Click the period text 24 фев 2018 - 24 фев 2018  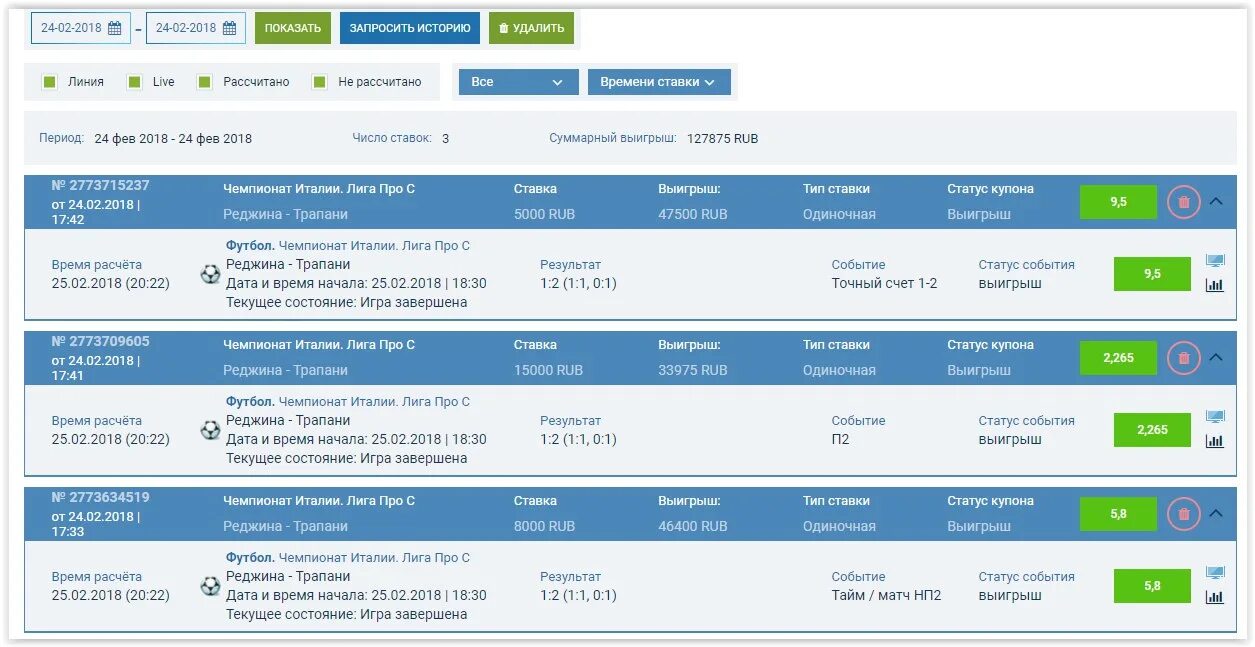point(173,139)
